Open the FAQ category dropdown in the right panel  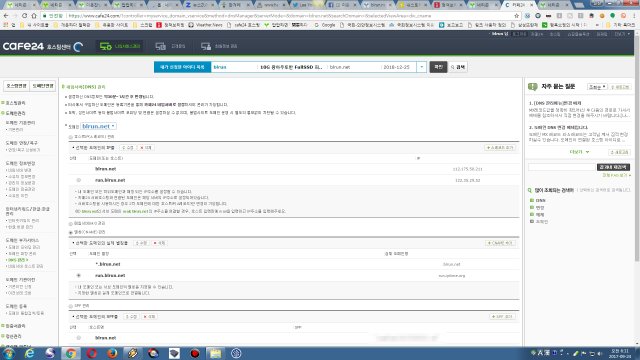(x=597, y=87)
